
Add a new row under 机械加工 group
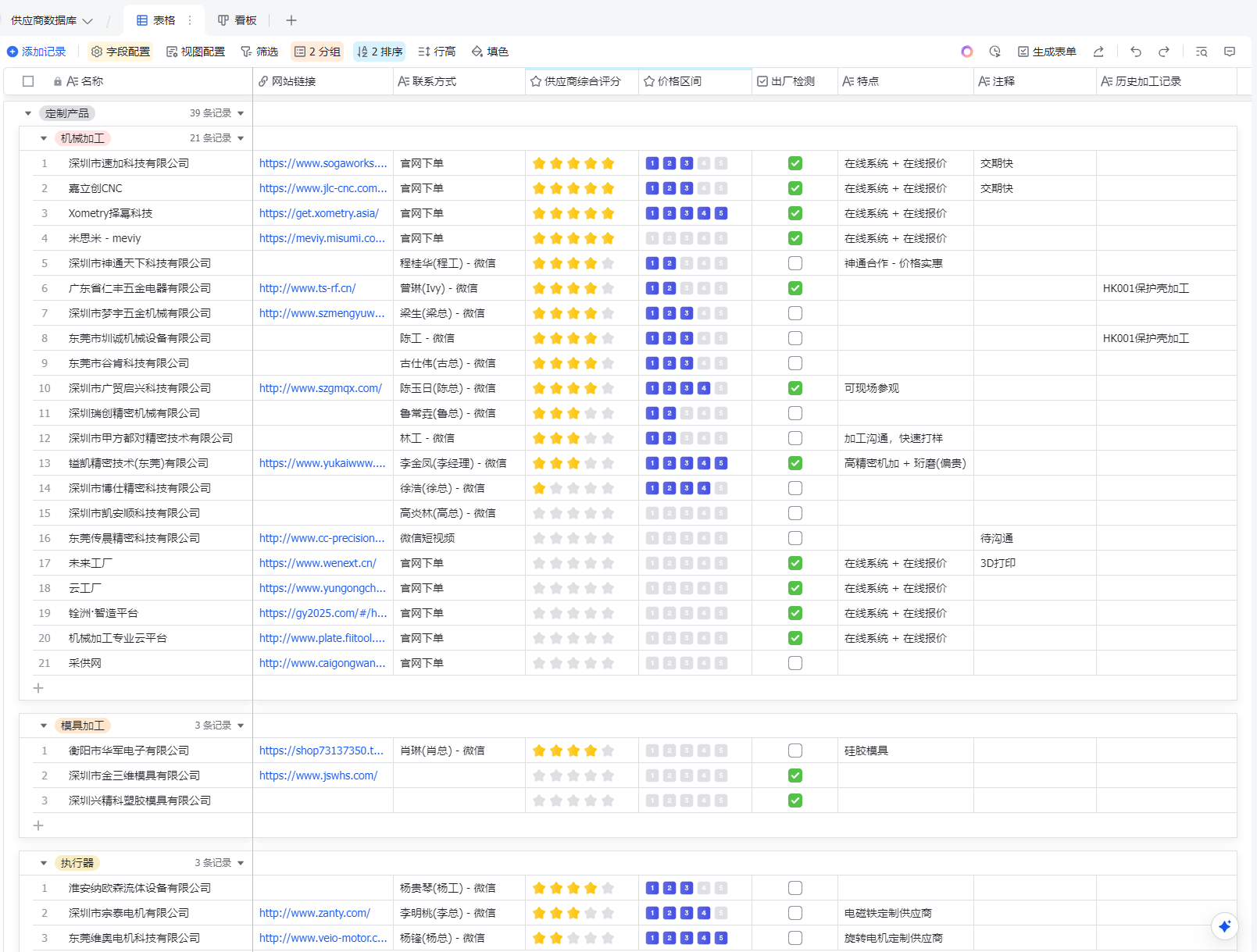tap(38, 688)
